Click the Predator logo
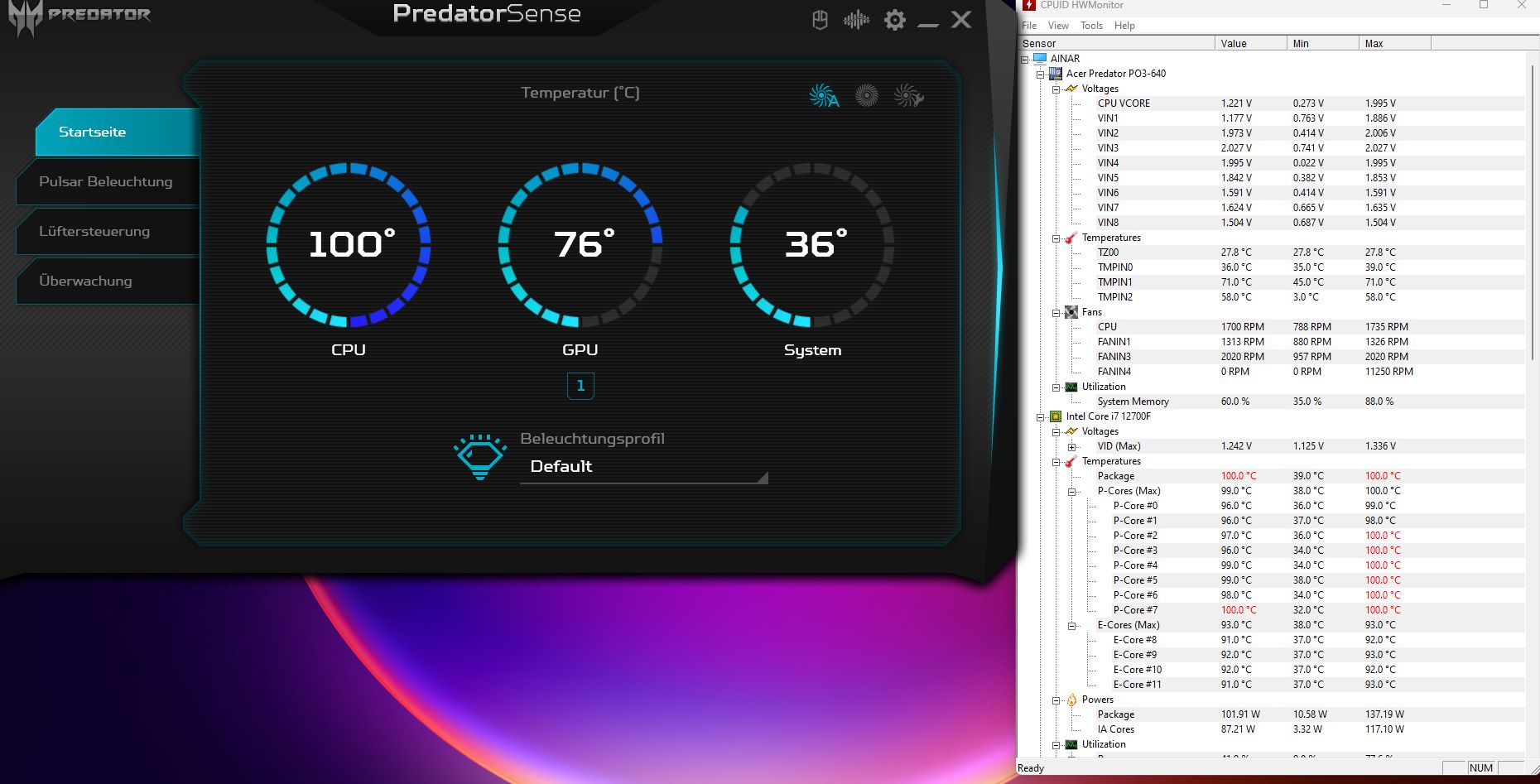The height and width of the screenshot is (784, 1540). [x=79, y=17]
